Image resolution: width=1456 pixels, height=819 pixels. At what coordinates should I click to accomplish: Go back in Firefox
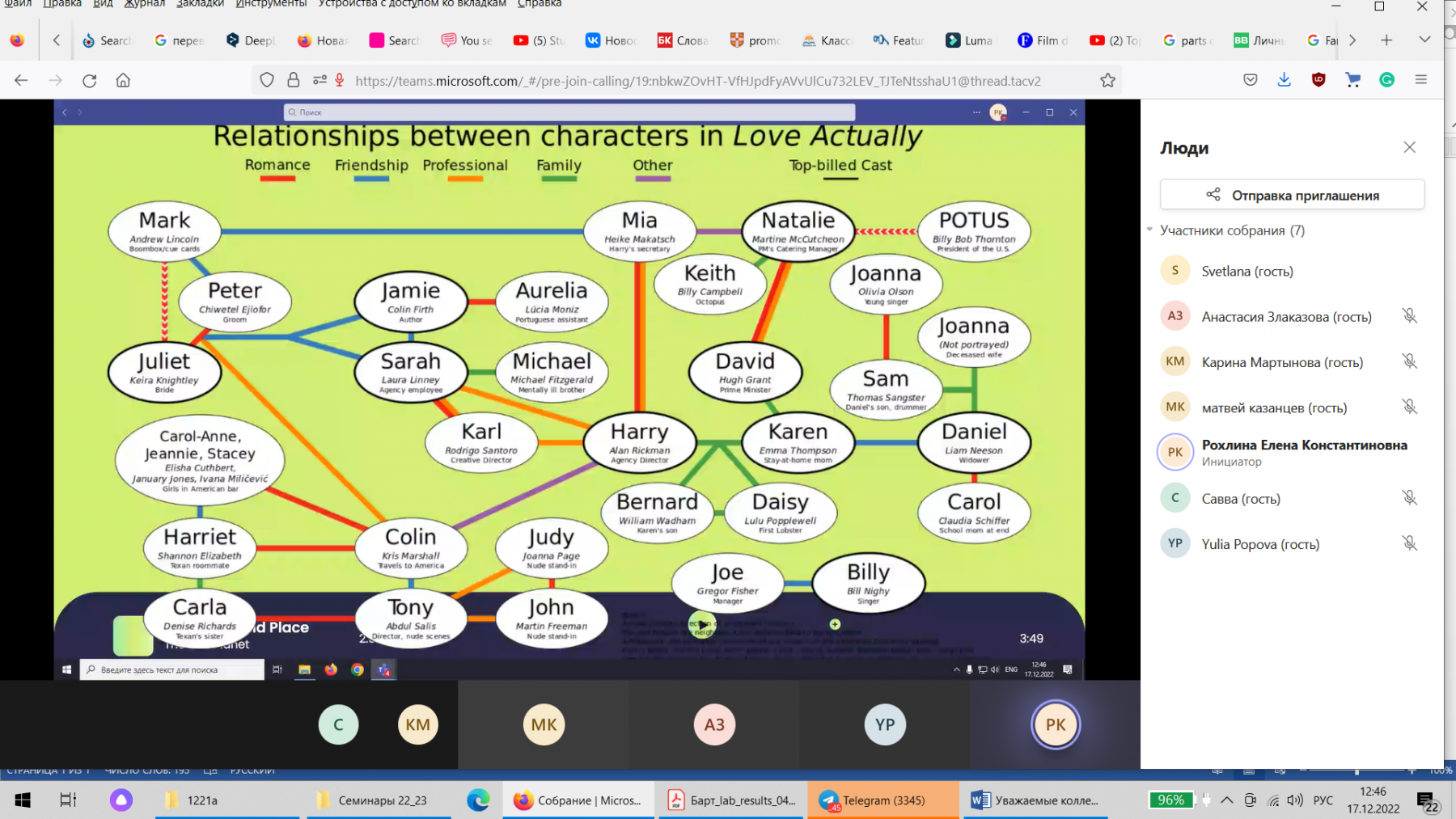coord(21,80)
